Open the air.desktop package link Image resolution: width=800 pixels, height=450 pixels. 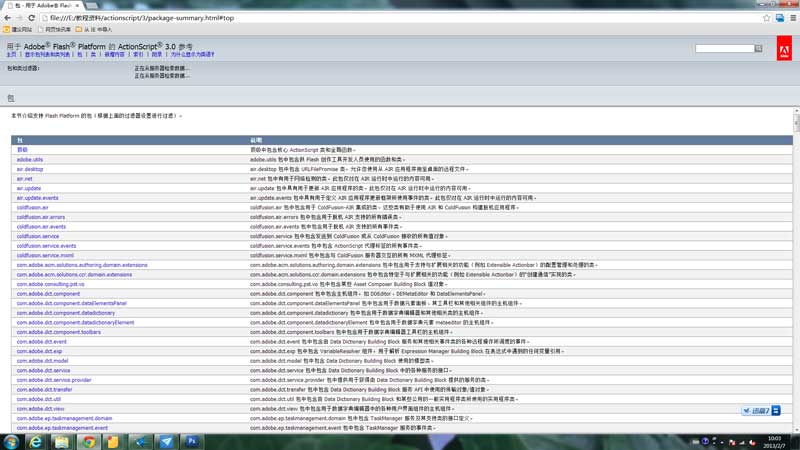30,169
